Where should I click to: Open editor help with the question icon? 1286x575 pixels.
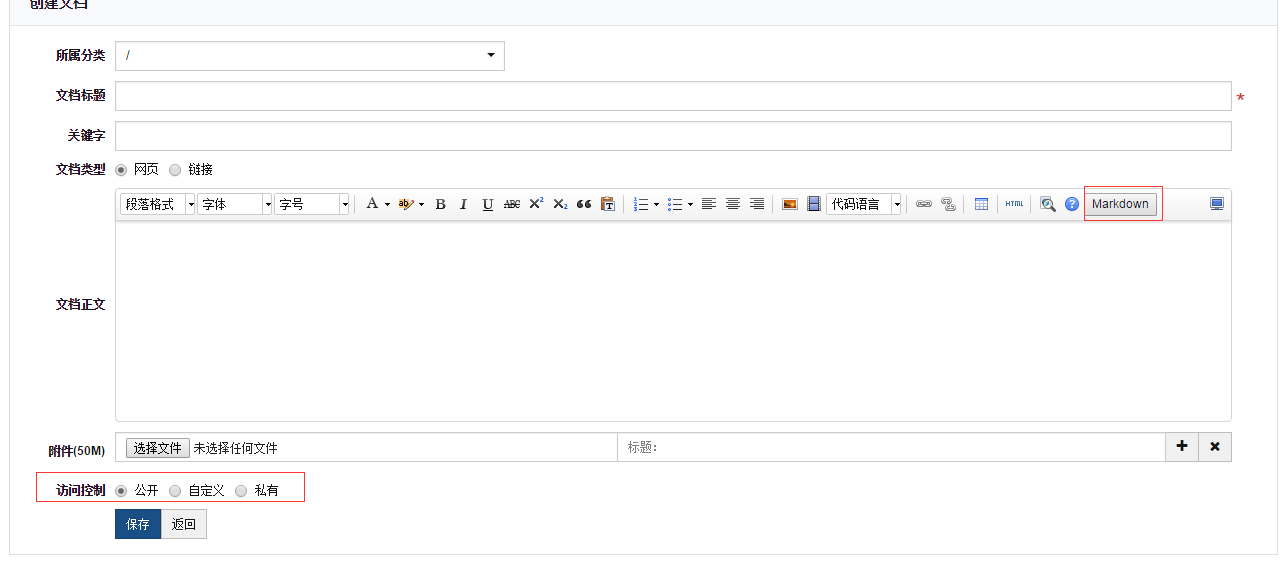(1072, 204)
